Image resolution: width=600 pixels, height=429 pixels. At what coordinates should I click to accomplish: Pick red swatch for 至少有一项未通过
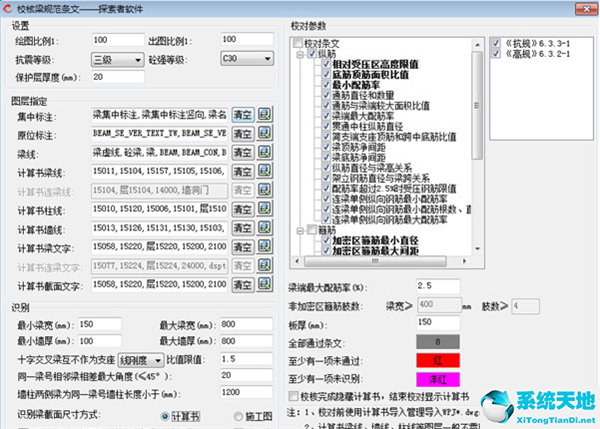point(438,360)
